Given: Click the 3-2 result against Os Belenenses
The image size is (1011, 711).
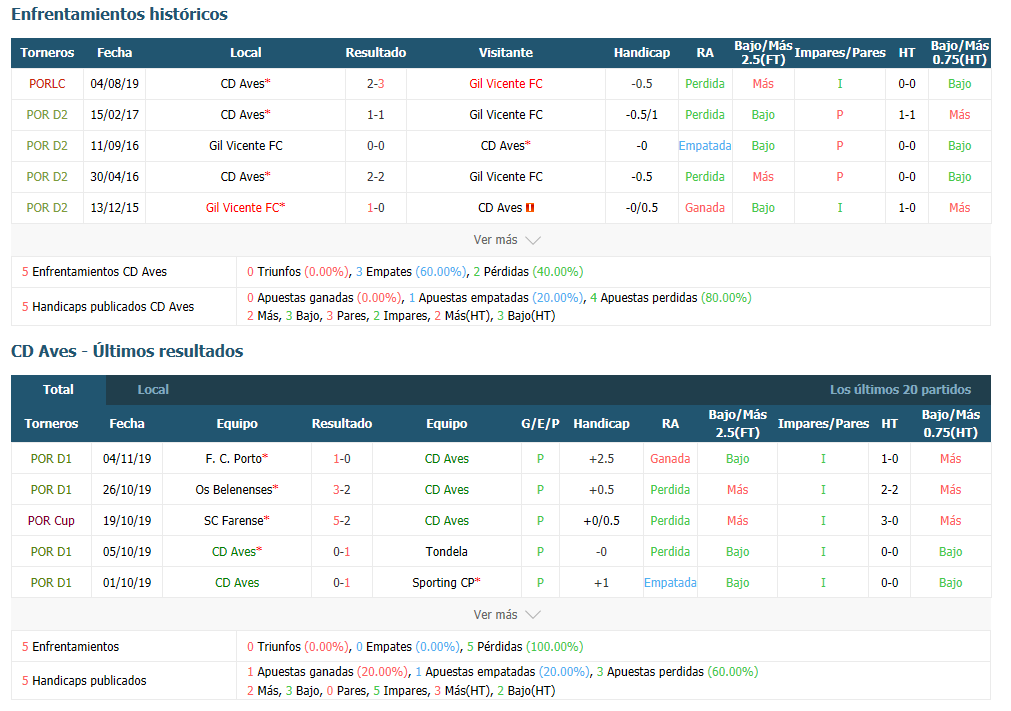Looking at the screenshot, I should pyautogui.click(x=342, y=490).
